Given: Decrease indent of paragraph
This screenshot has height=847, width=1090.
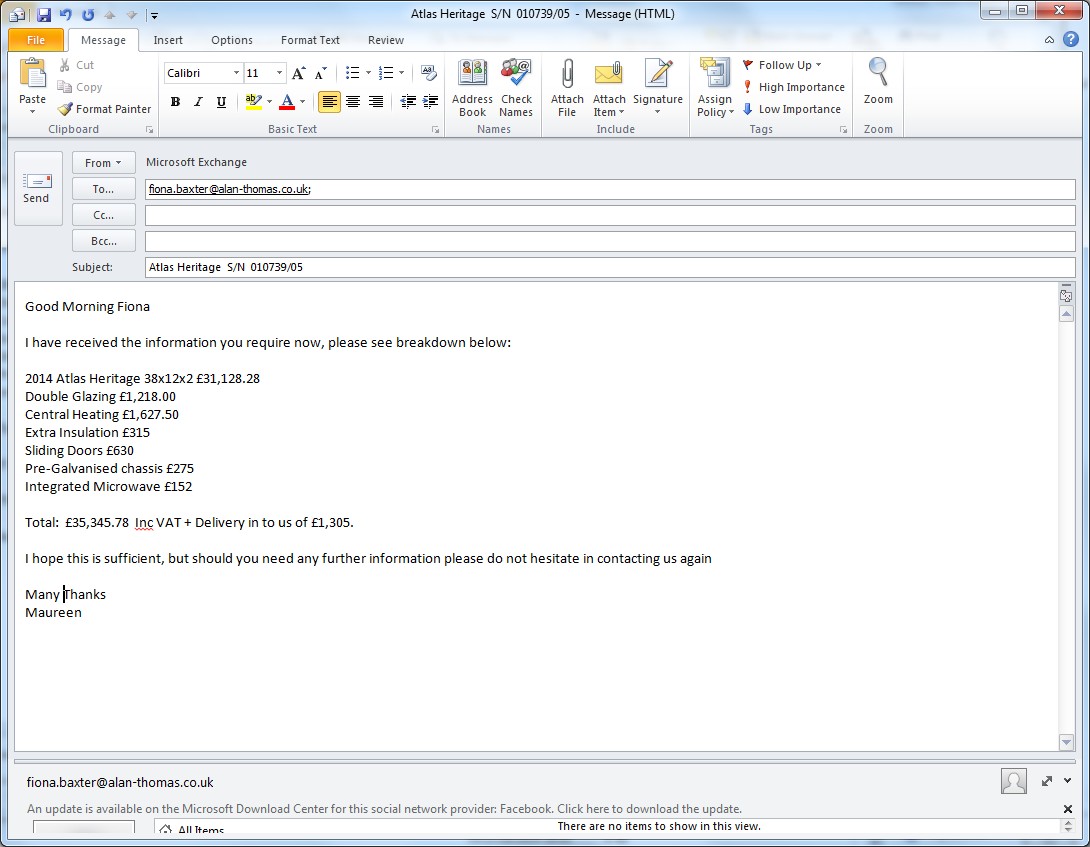Looking at the screenshot, I should pos(408,102).
